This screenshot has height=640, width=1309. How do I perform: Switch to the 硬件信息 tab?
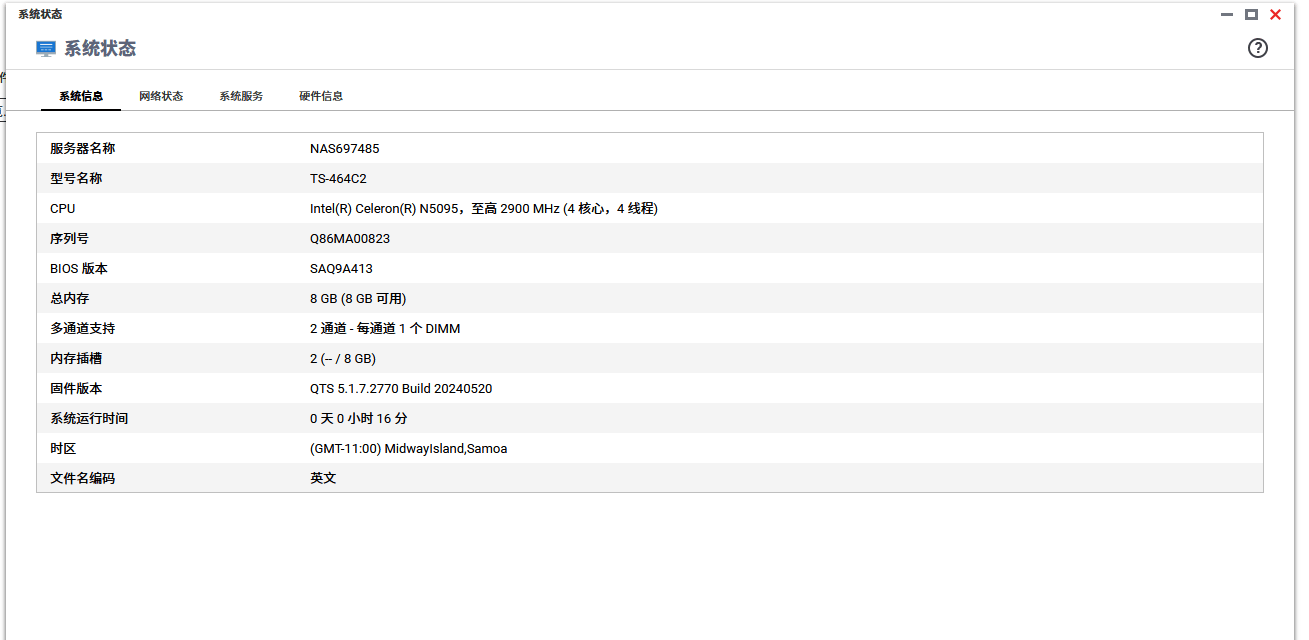(x=321, y=96)
